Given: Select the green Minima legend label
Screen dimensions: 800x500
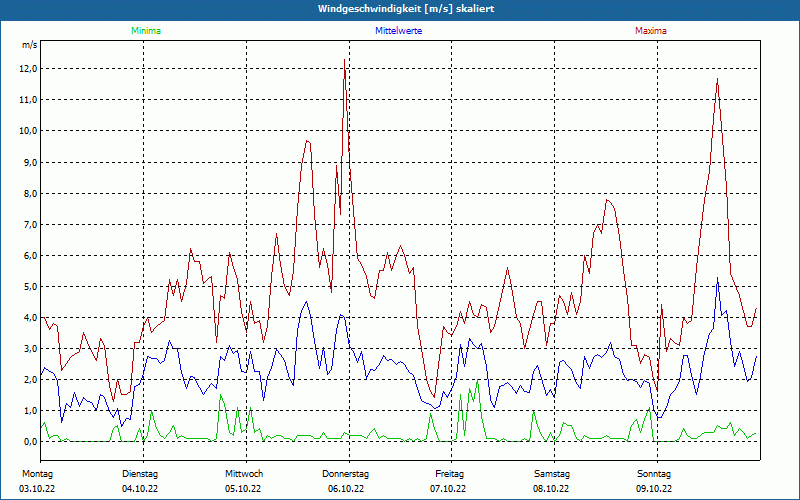Looking at the screenshot, I should pos(146,31).
